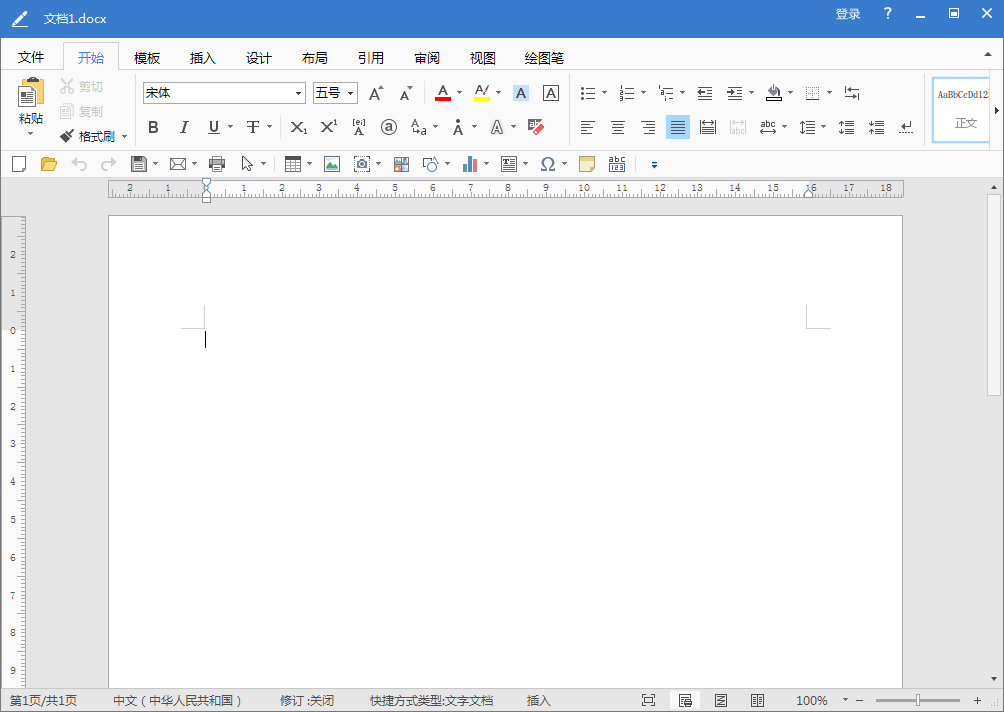
Task: Toggle italic formatting
Action: click(x=183, y=128)
